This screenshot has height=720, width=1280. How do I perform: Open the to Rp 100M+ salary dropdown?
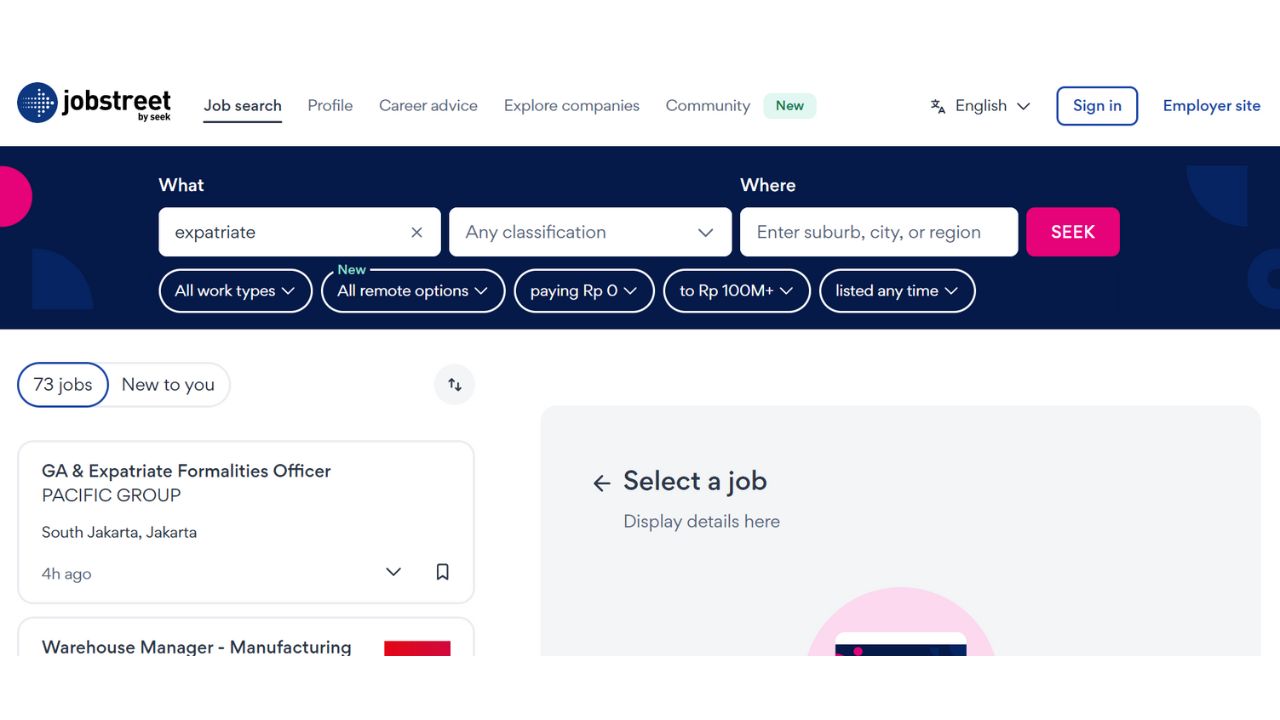click(736, 290)
